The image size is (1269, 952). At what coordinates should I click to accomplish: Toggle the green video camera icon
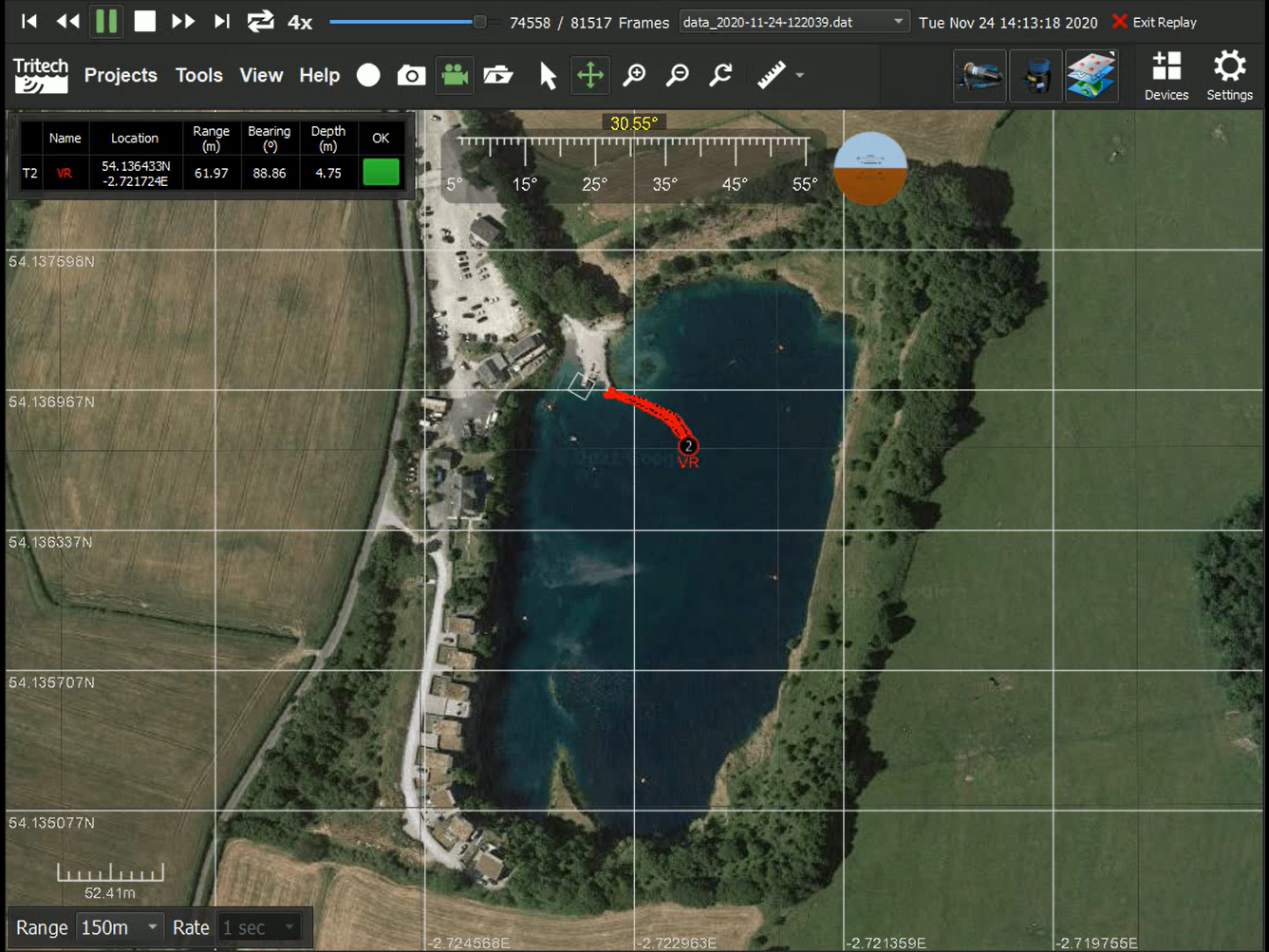pyautogui.click(x=455, y=75)
